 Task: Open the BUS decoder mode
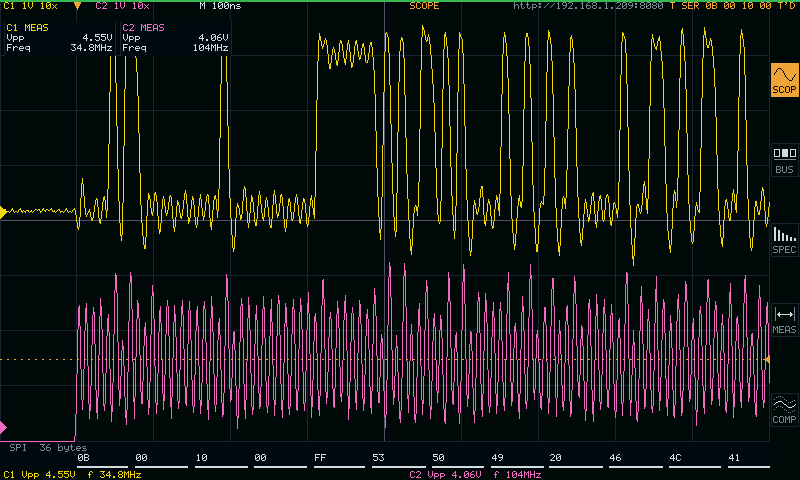pos(784,160)
